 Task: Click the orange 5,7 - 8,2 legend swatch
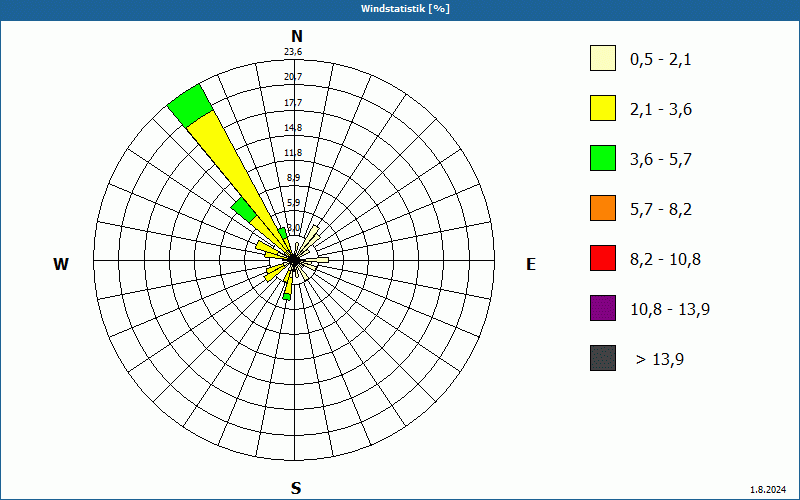click(603, 208)
